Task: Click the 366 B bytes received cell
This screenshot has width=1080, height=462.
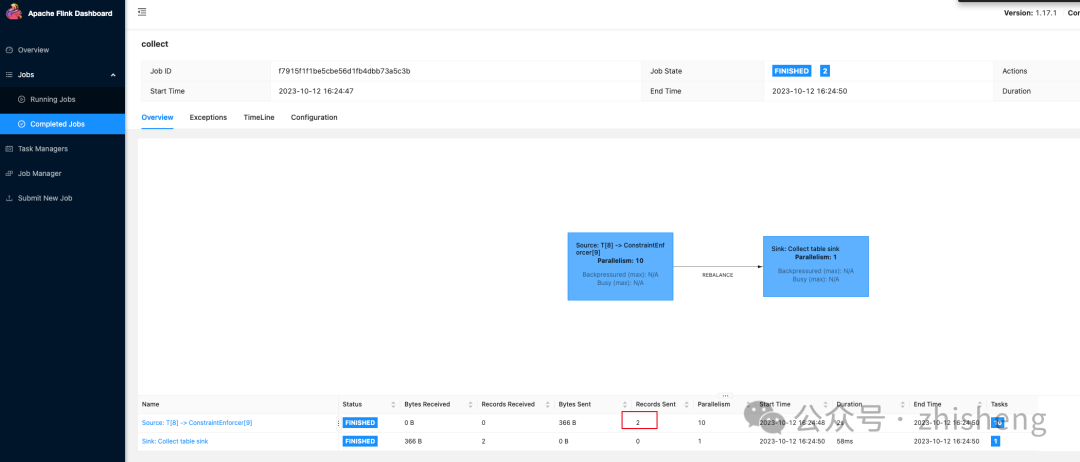Action: pos(414,441)
